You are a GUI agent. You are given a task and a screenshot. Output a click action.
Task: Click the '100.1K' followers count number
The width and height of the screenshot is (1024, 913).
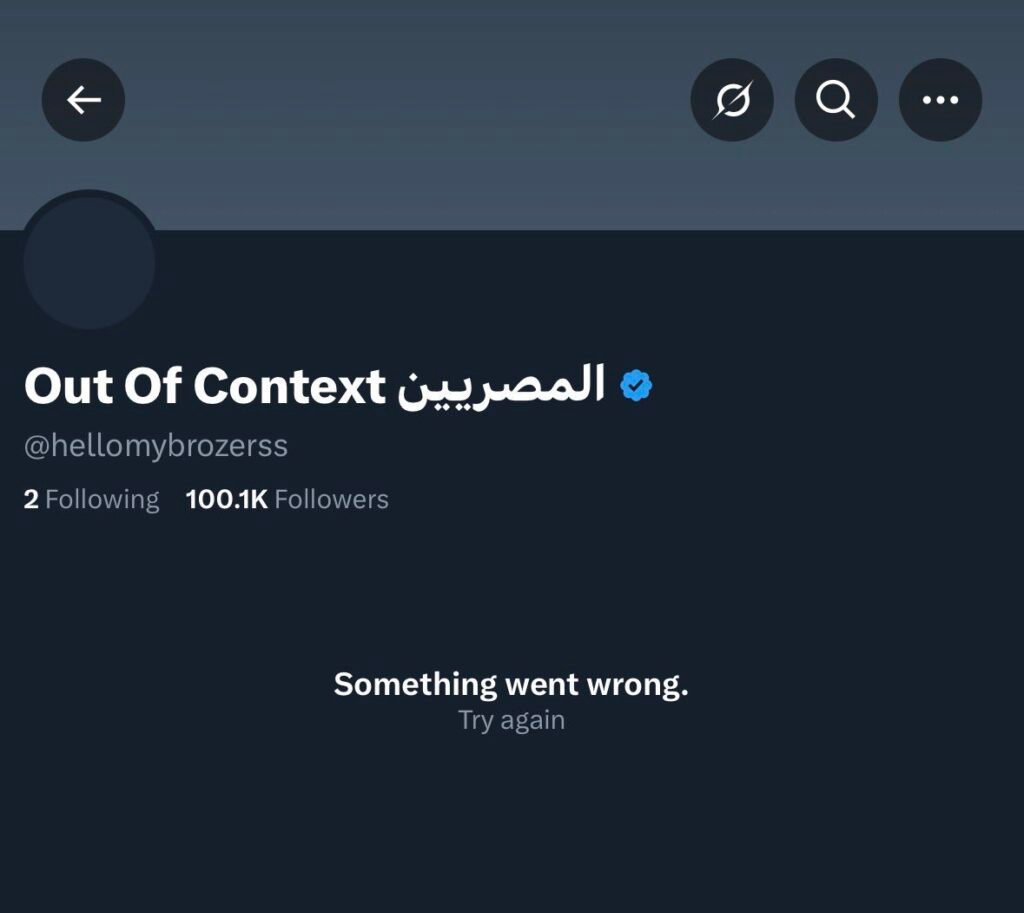pyautogui.click(x=226, y=499)
